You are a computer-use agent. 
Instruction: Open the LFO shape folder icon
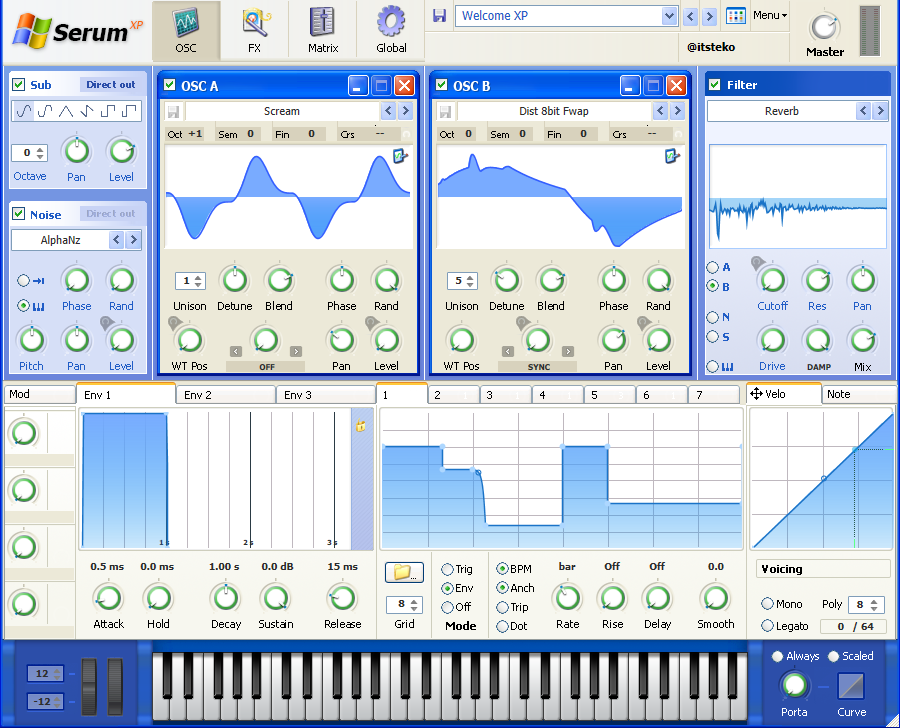point(404,572)
